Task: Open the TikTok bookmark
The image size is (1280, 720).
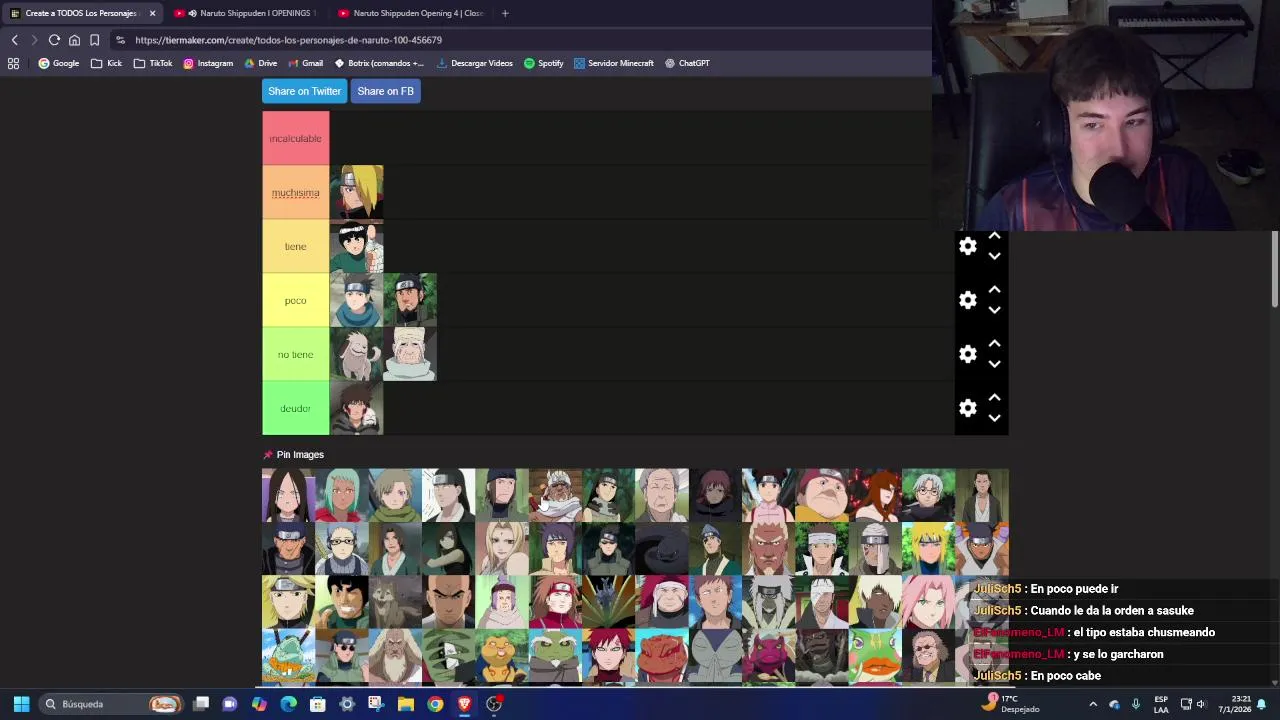Action: [x=153, y=63]
